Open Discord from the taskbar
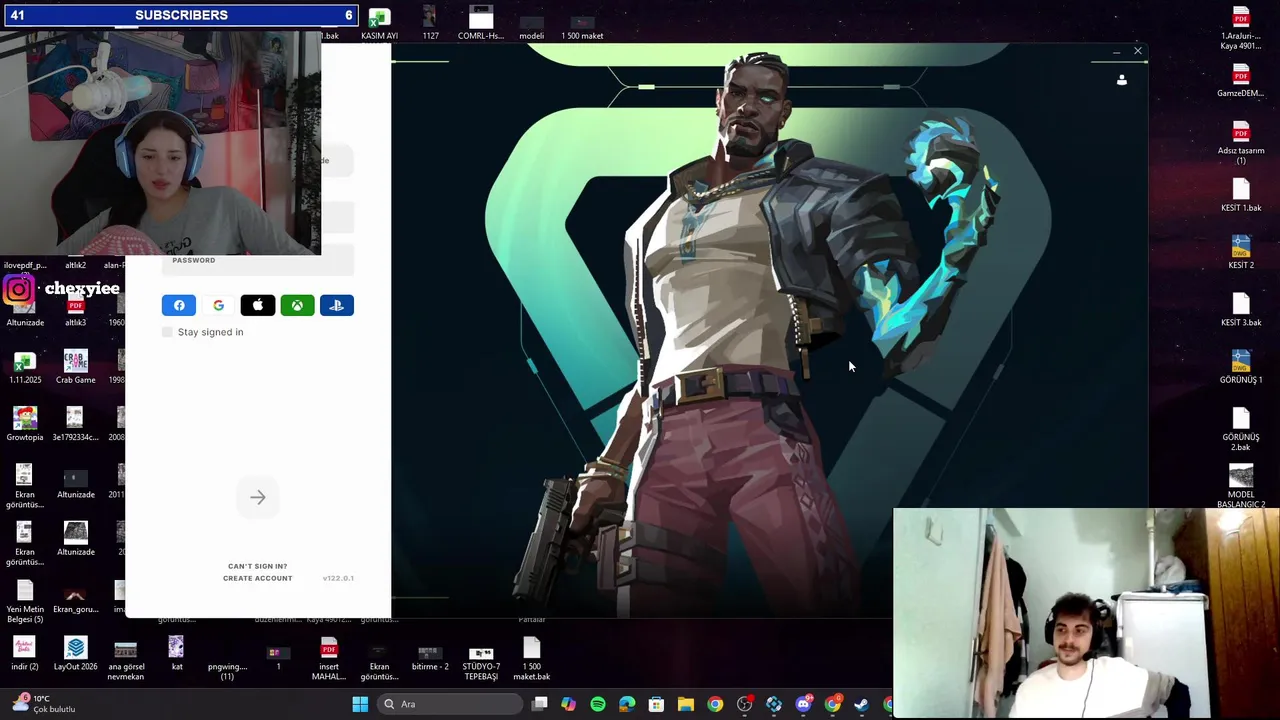1280x720 pixels. 803,704
